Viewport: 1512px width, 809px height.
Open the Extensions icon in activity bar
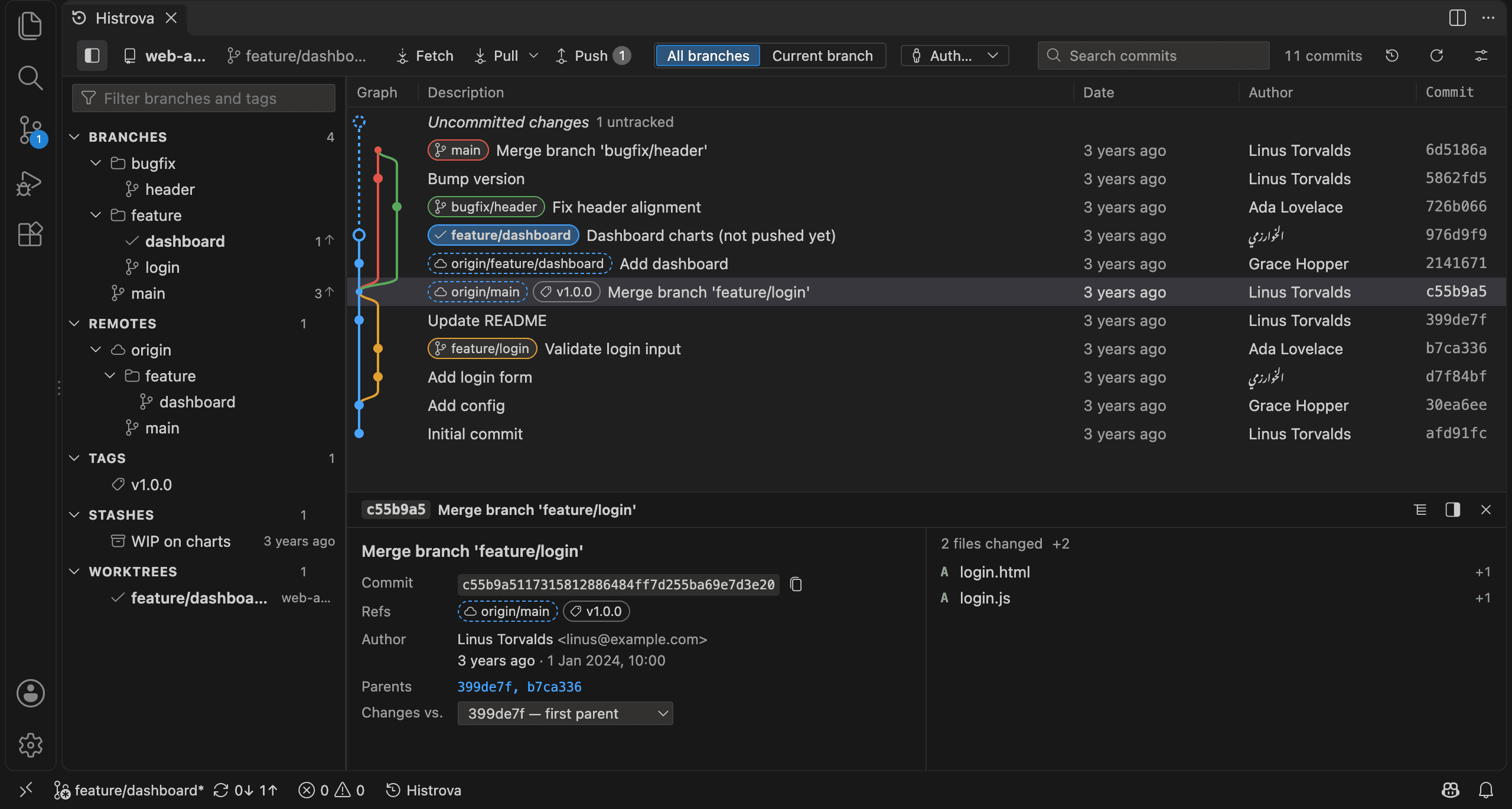pos(30,234)
